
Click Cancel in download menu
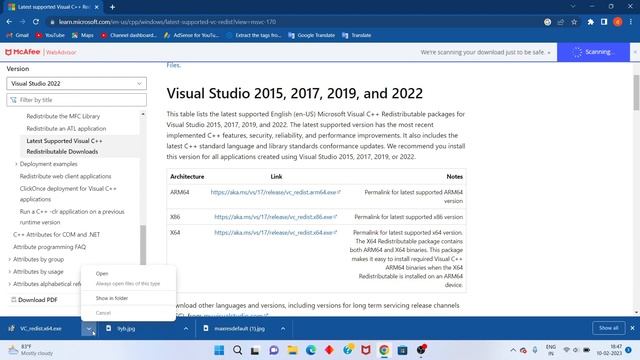[x=103, y=313]
